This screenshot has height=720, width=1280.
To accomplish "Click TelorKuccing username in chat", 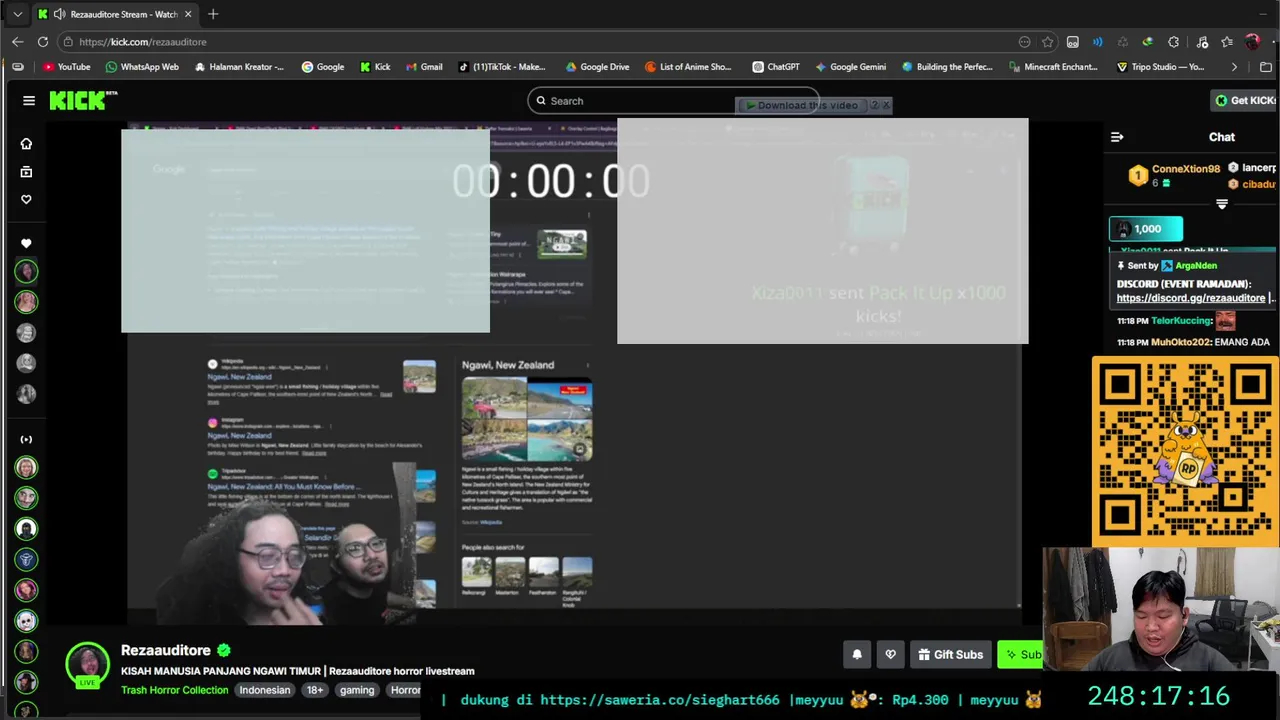I will [x=1181, y=321].
